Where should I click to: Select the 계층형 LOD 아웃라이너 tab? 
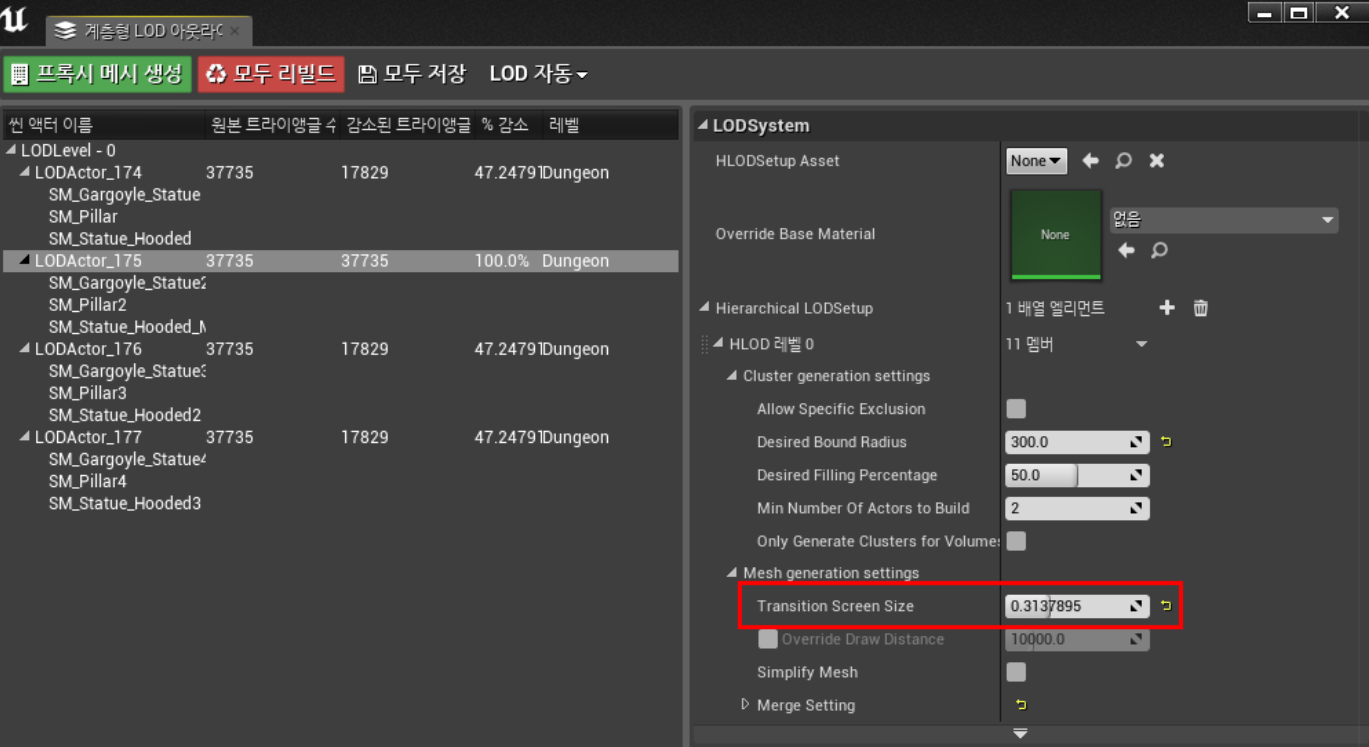coord(148,31)
